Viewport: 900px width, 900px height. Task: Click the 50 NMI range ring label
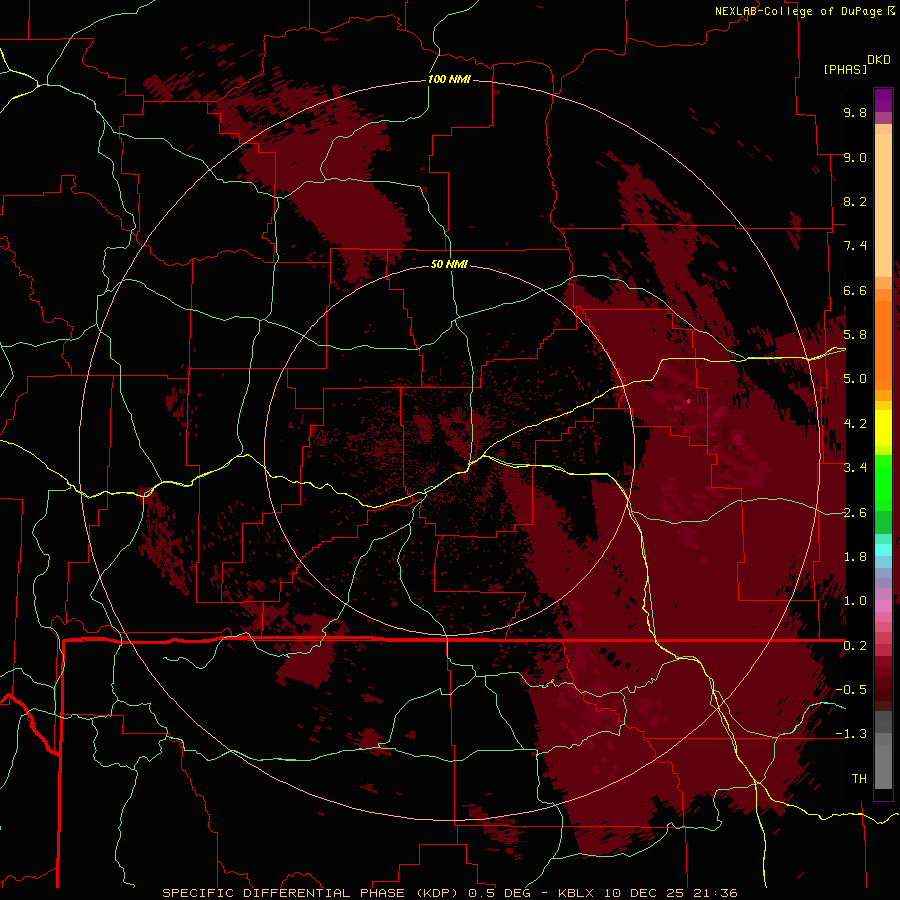click(449, 264)
